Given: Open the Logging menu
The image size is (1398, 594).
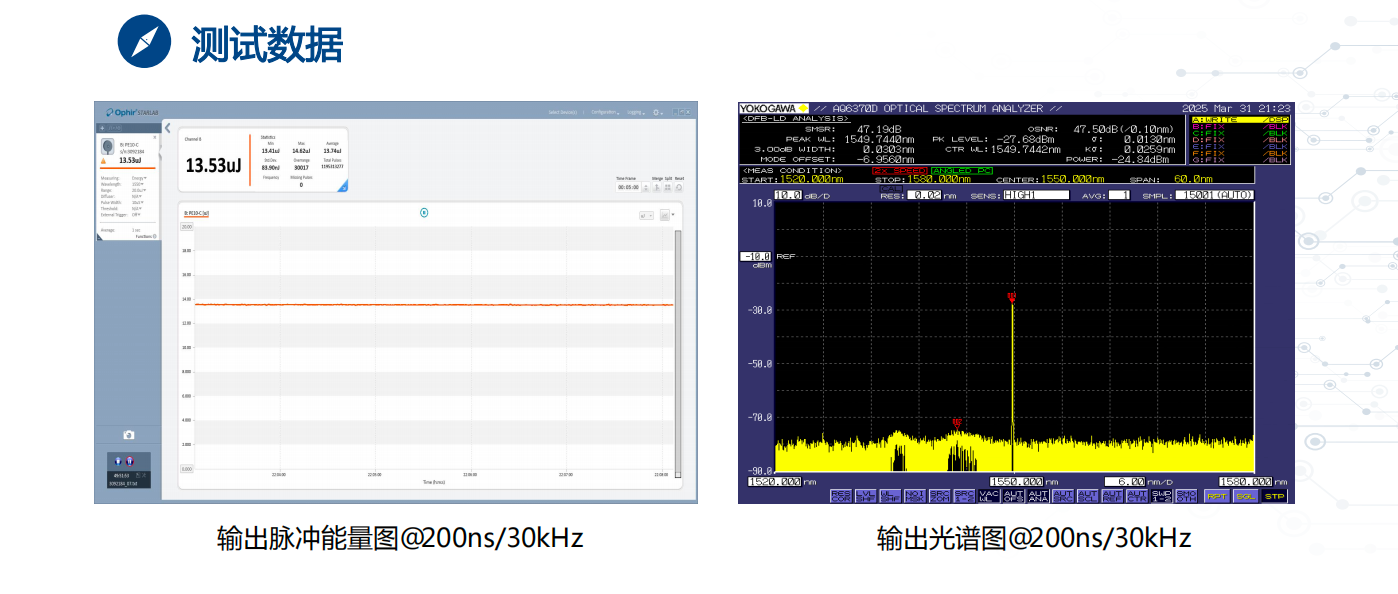Looking at the screenshot, I should (x=636, y=112).
